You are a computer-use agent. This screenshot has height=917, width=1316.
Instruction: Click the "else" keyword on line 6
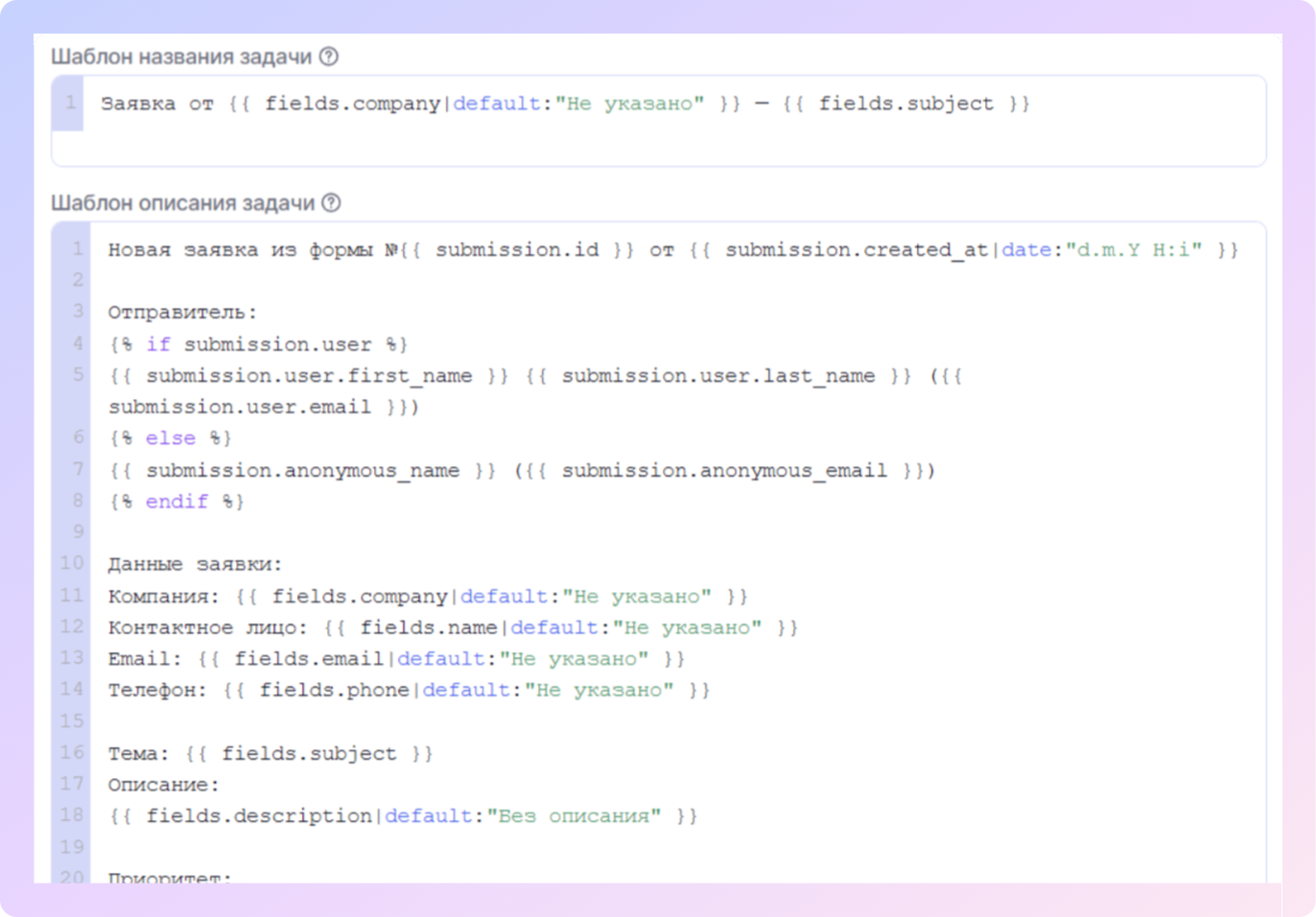coord(171,438)
